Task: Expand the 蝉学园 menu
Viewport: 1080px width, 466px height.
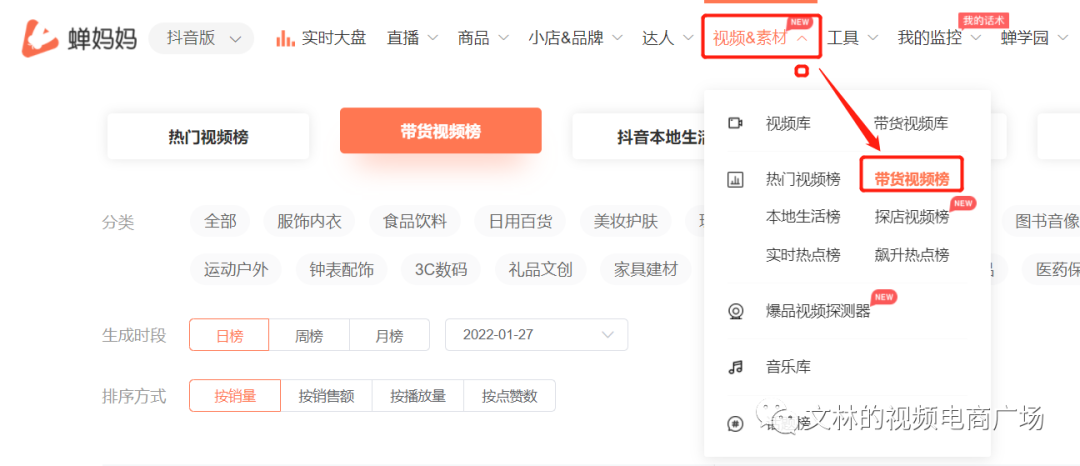Action: click(x=1035, y=39)
